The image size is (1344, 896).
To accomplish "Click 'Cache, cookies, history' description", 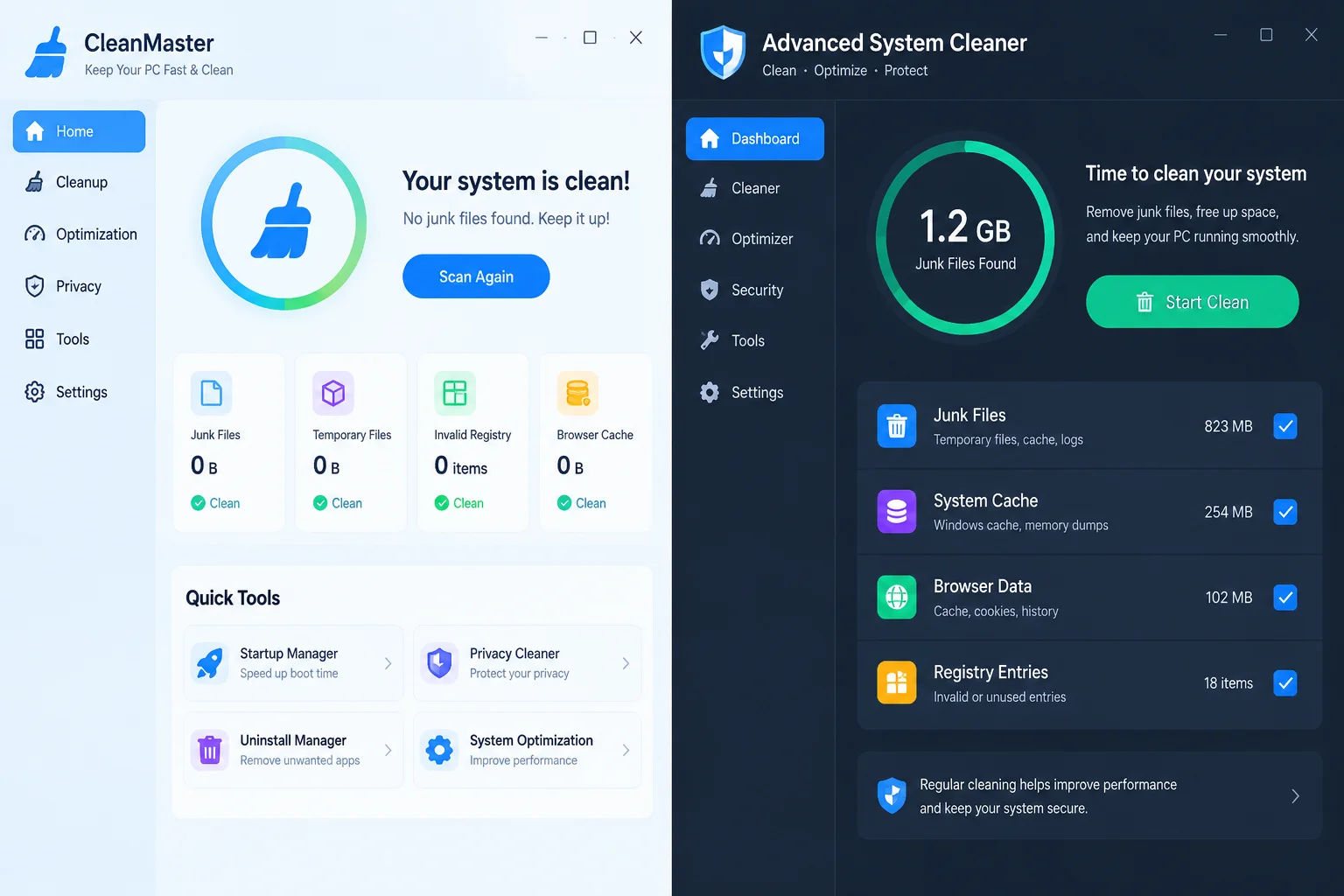I will click(996, 611).
